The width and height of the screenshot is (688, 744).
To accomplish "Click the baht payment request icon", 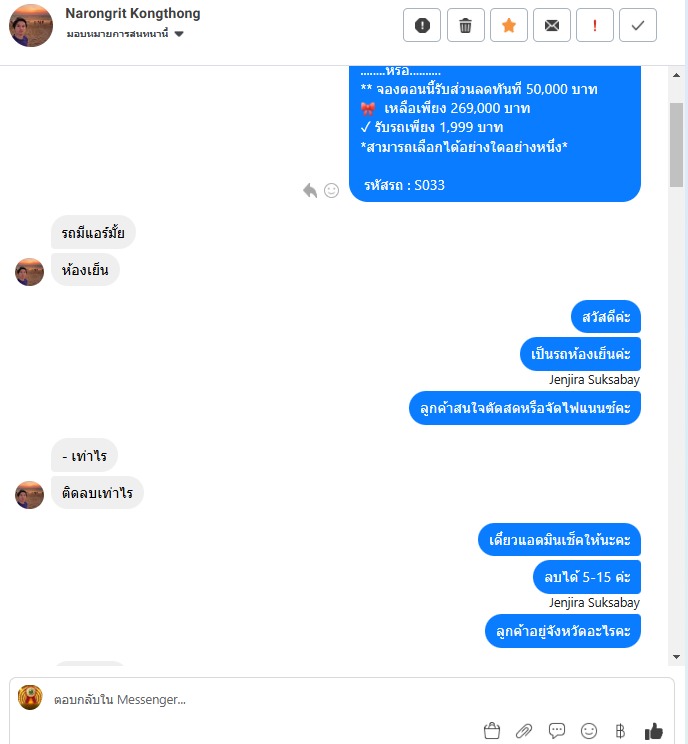I will [620, 731].
